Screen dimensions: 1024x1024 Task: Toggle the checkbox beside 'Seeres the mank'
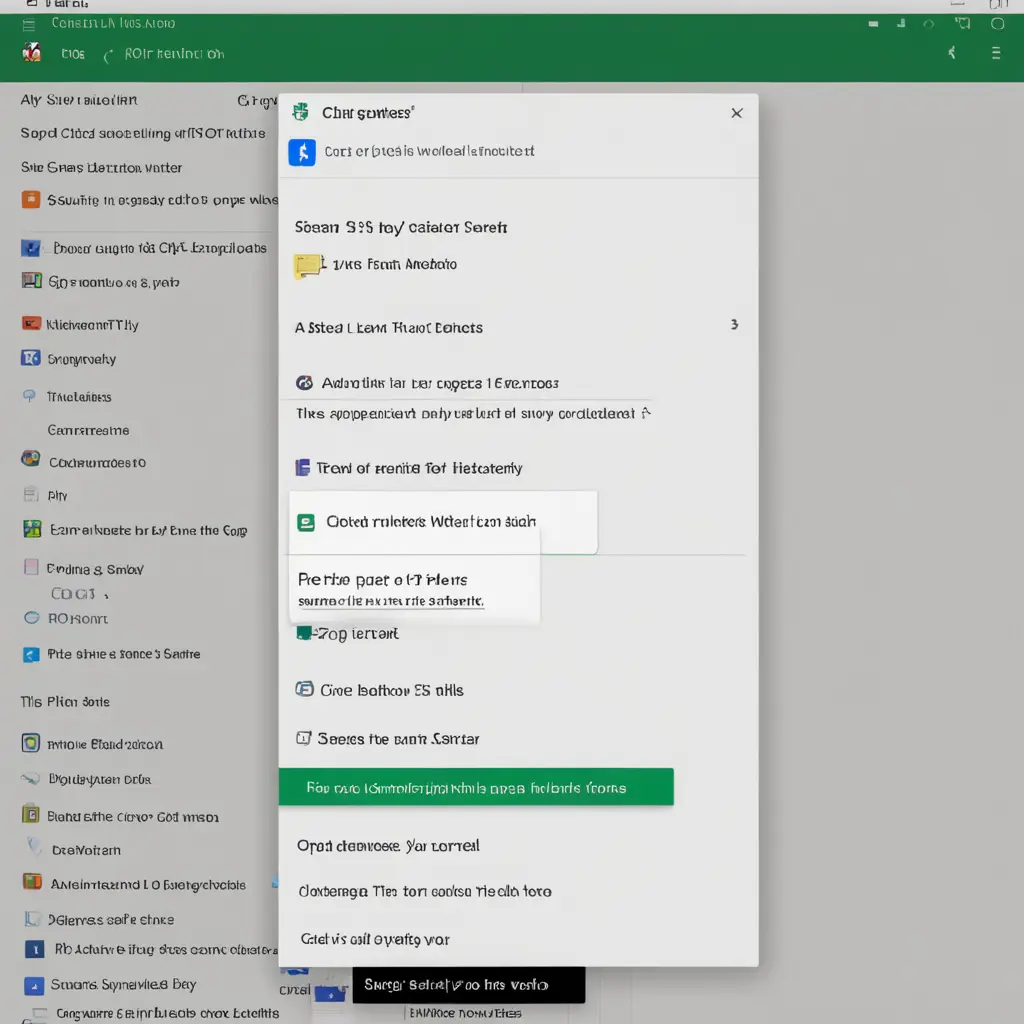click(x=304, y=739)
